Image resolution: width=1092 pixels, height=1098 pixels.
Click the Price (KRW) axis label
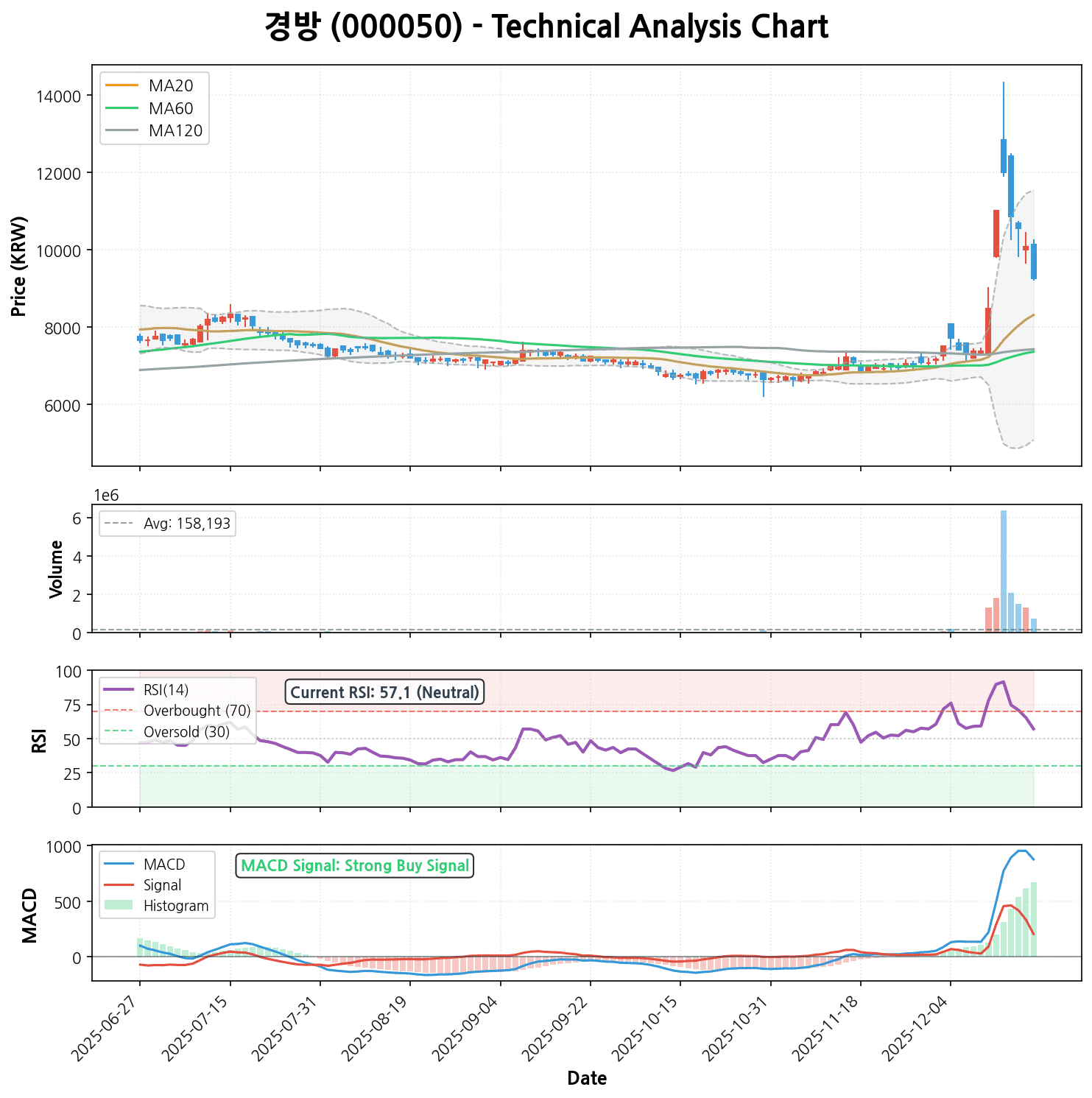20,266
